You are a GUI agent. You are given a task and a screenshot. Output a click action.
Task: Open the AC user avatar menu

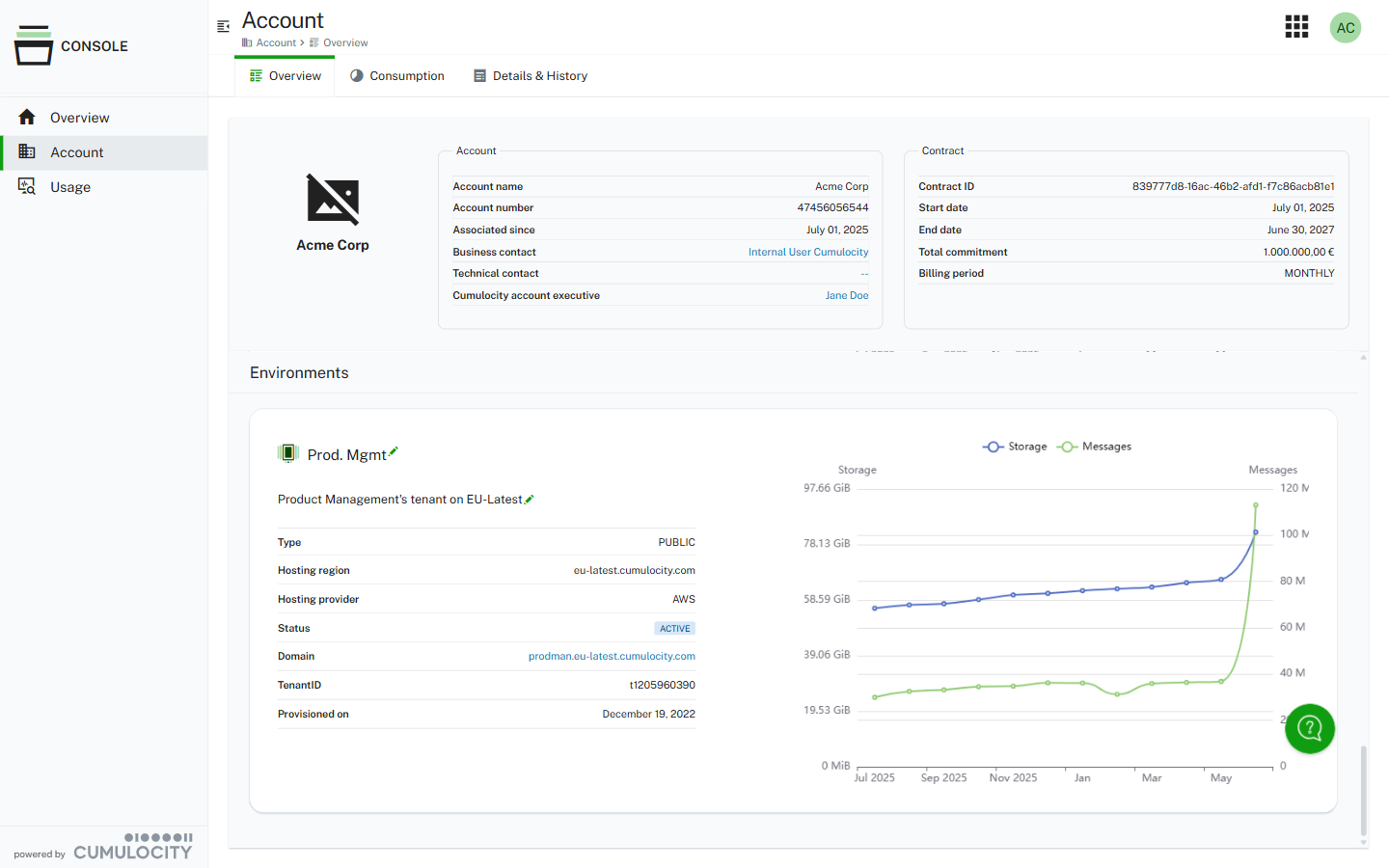coord(1346,27)
